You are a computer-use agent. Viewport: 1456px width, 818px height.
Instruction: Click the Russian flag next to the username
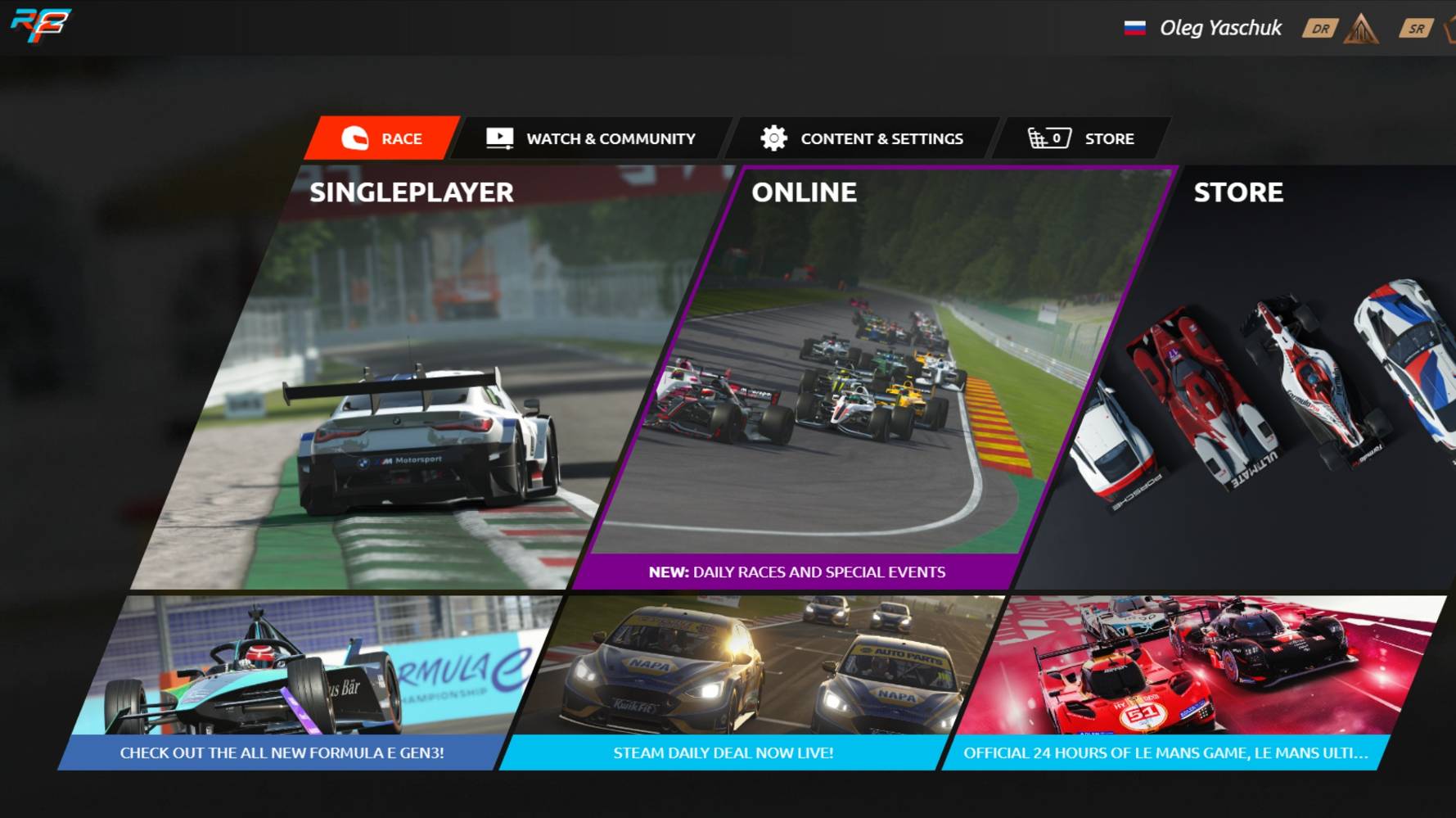point(1134,27)
